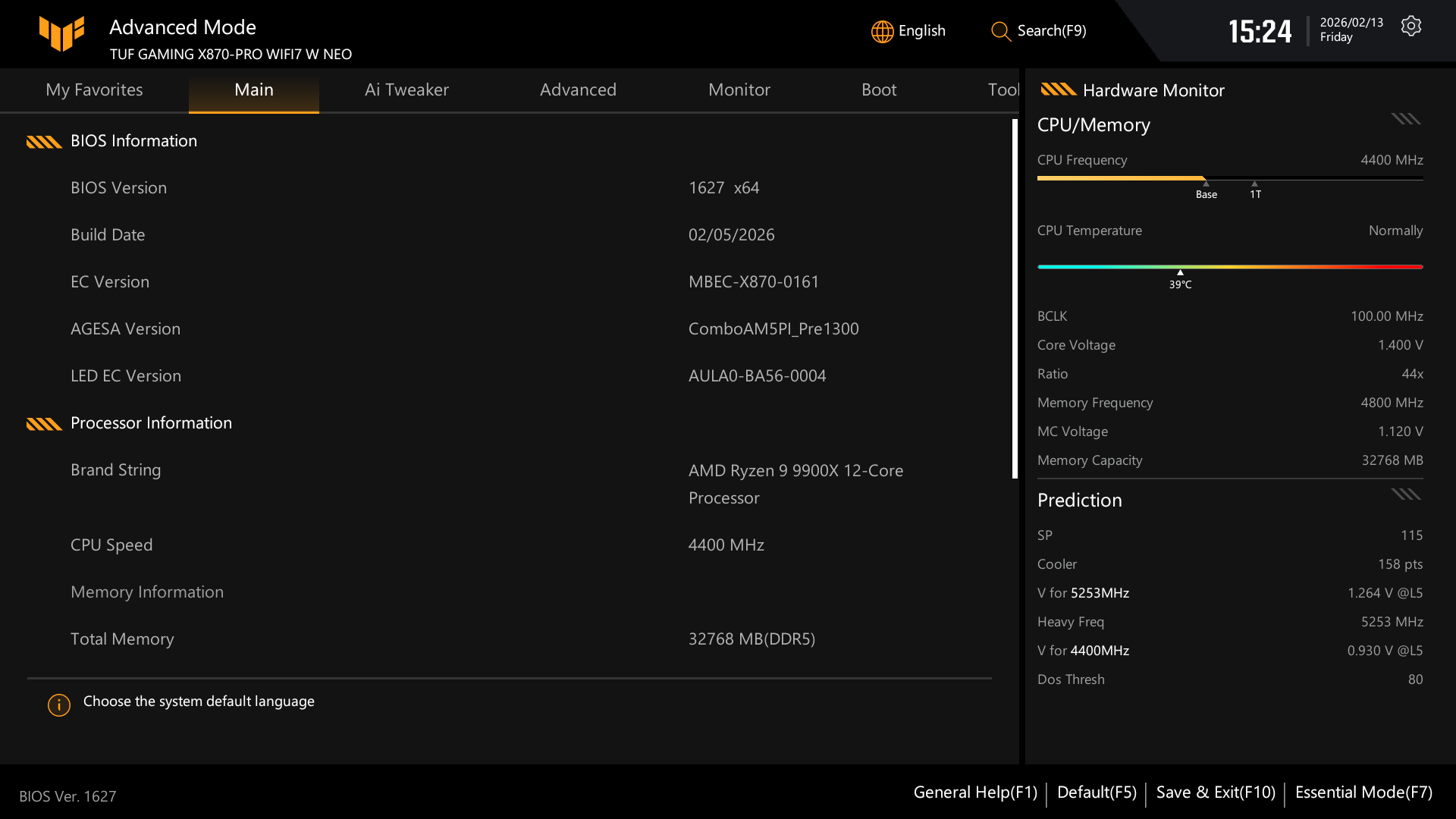Click the info icon beside the language hint

(58, 705)
